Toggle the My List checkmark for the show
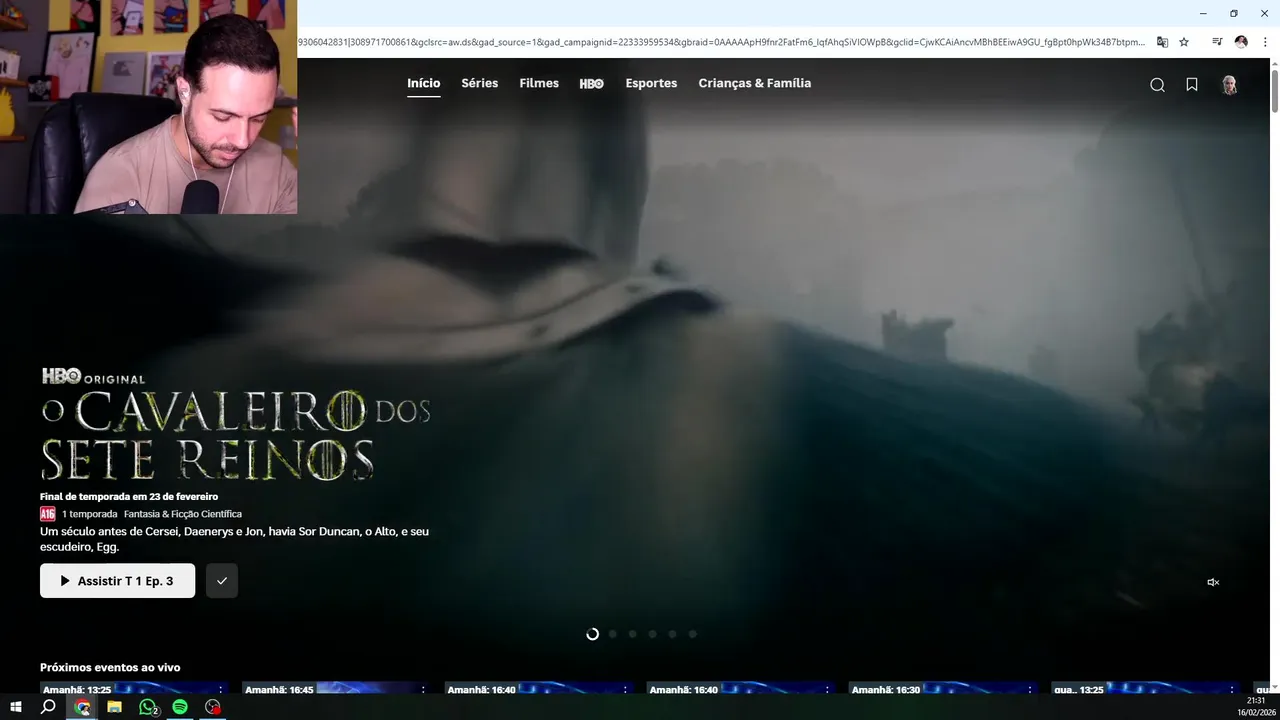This screenshot has height=720, width=1280. [222, 581]
